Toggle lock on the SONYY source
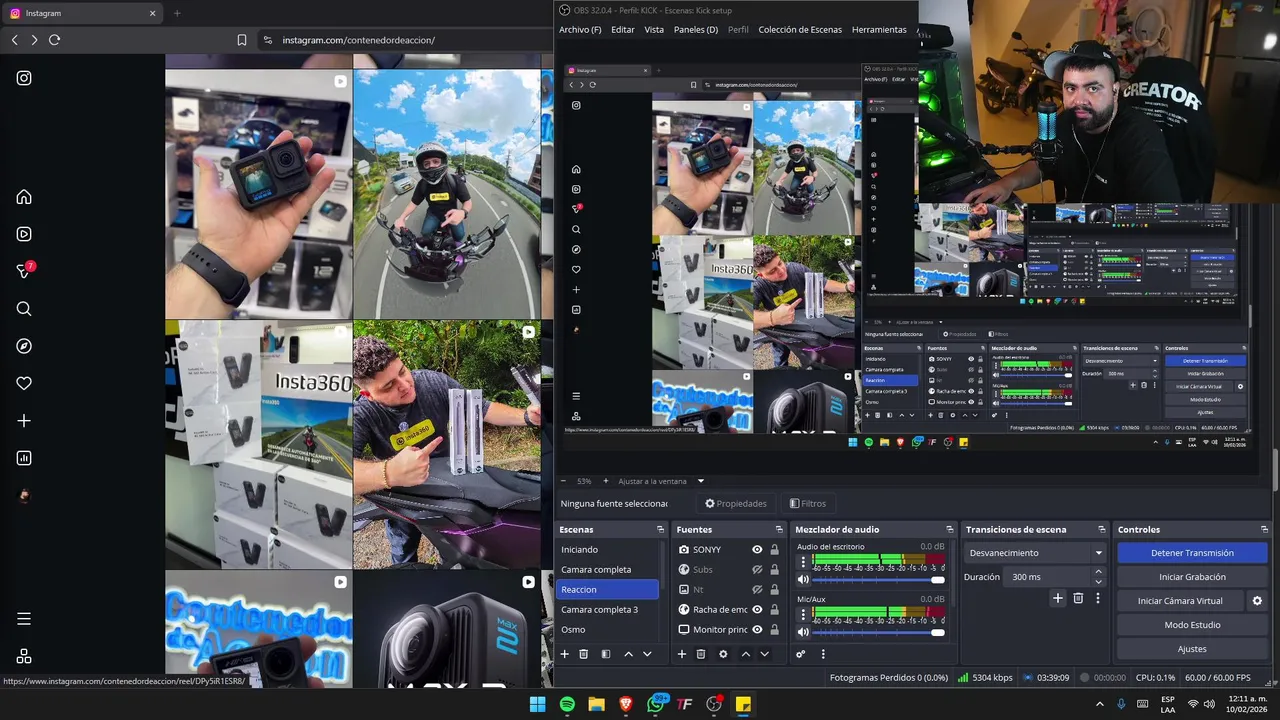 (x=774, y=549)
